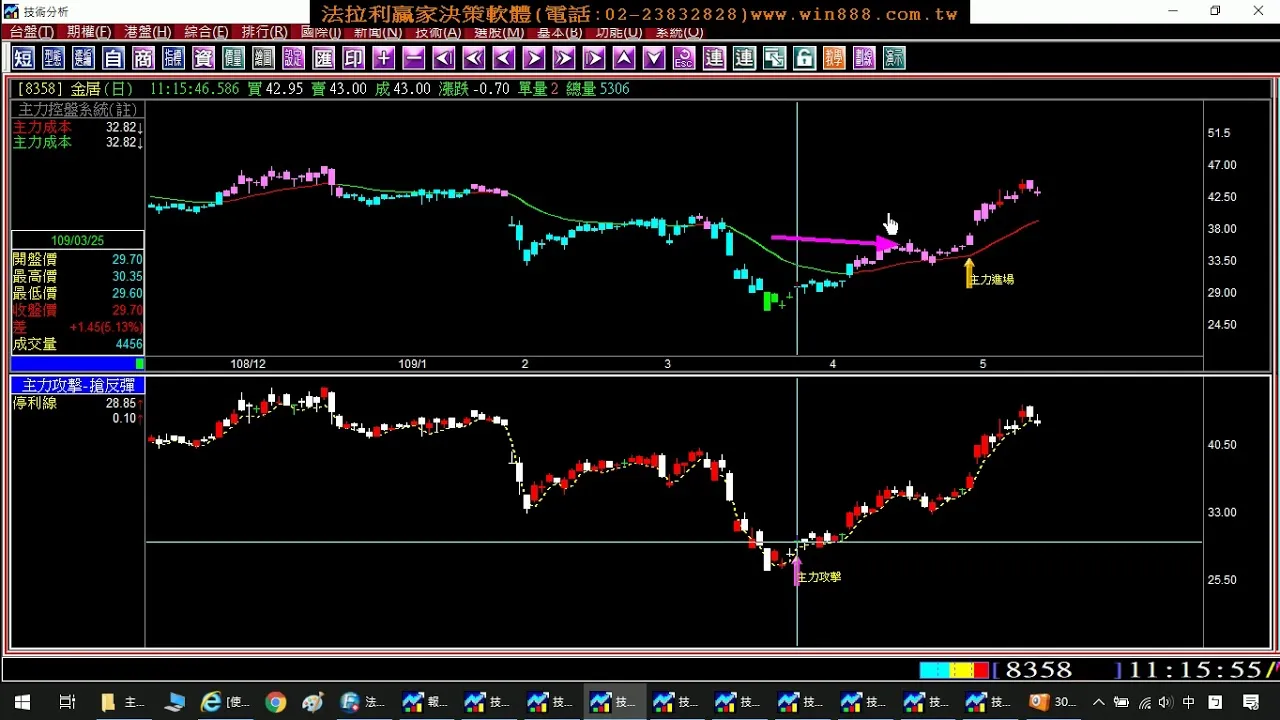Screen dimensions: 1280x720
Task: Open the 排行(R) menu
Action: [x=264, y=32]
